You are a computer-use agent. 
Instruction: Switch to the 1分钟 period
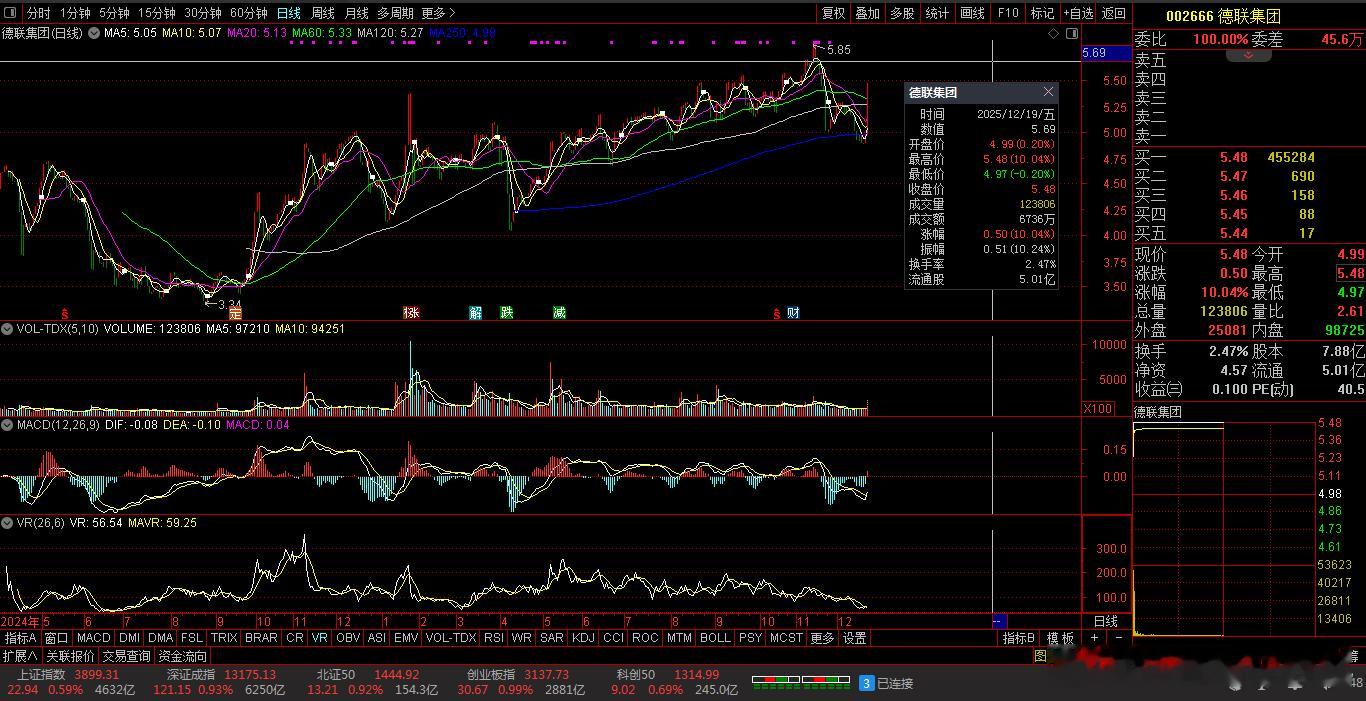tap(75, 13)
